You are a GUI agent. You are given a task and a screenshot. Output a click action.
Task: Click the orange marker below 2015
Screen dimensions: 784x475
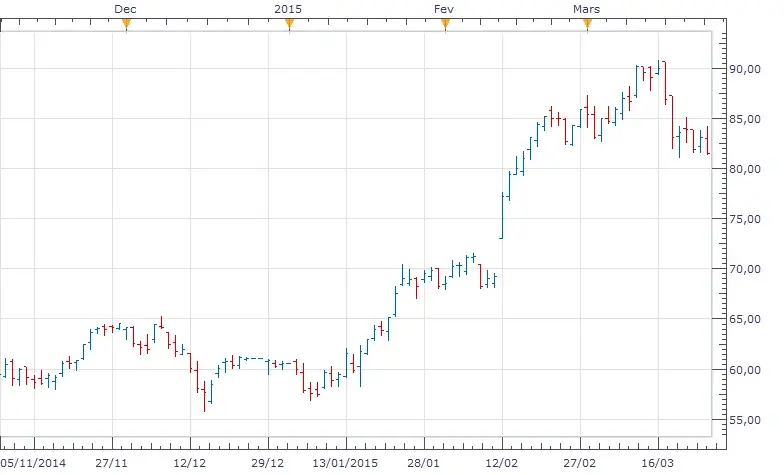289,25
